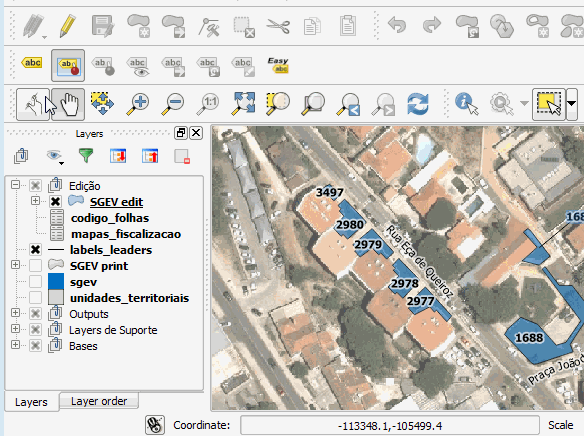Switch to the Layers tab
This screenshot has width=584, height=436.
[31, 402]
